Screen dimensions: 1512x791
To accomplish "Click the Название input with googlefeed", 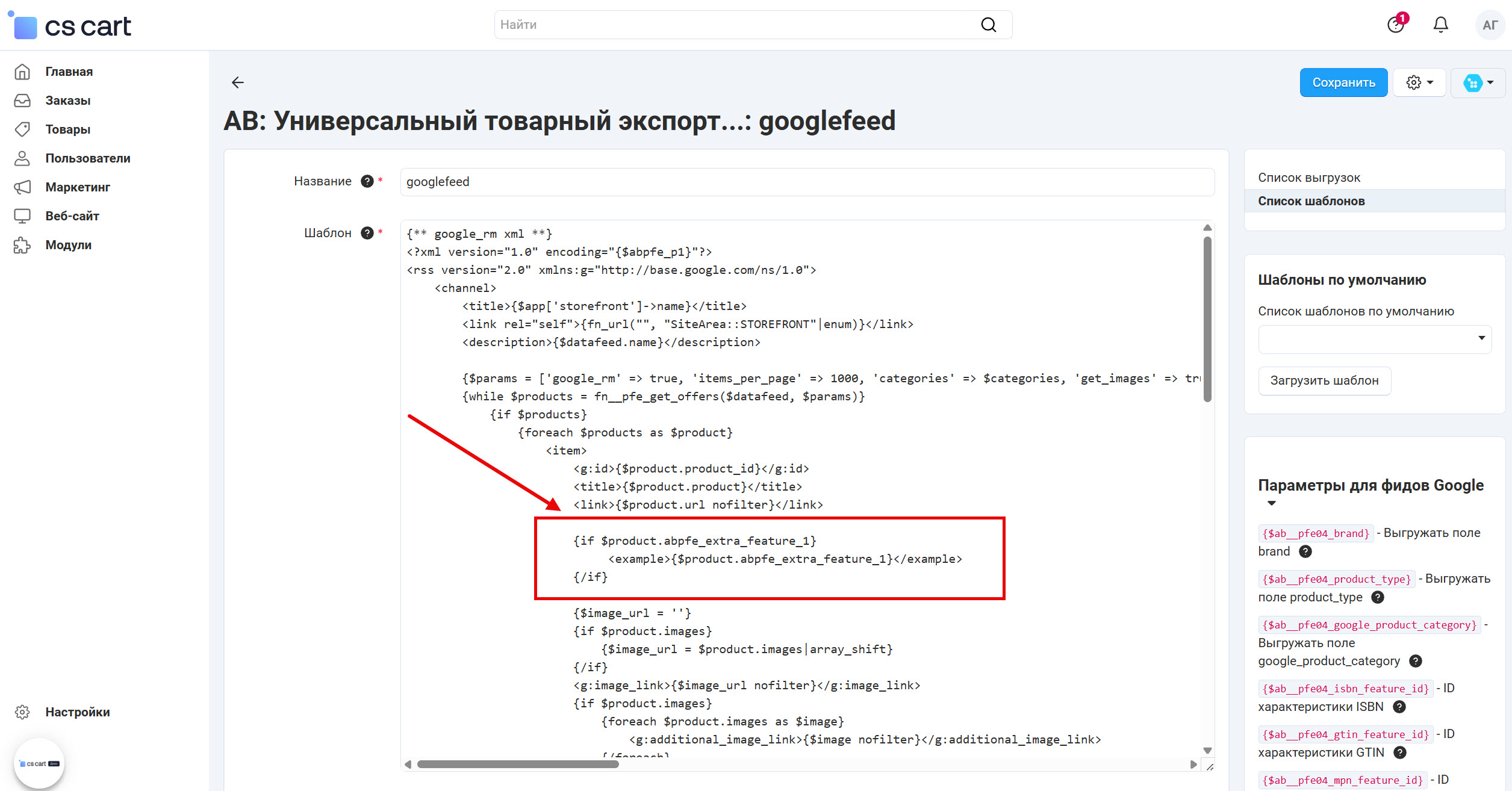I will [807, 182].
